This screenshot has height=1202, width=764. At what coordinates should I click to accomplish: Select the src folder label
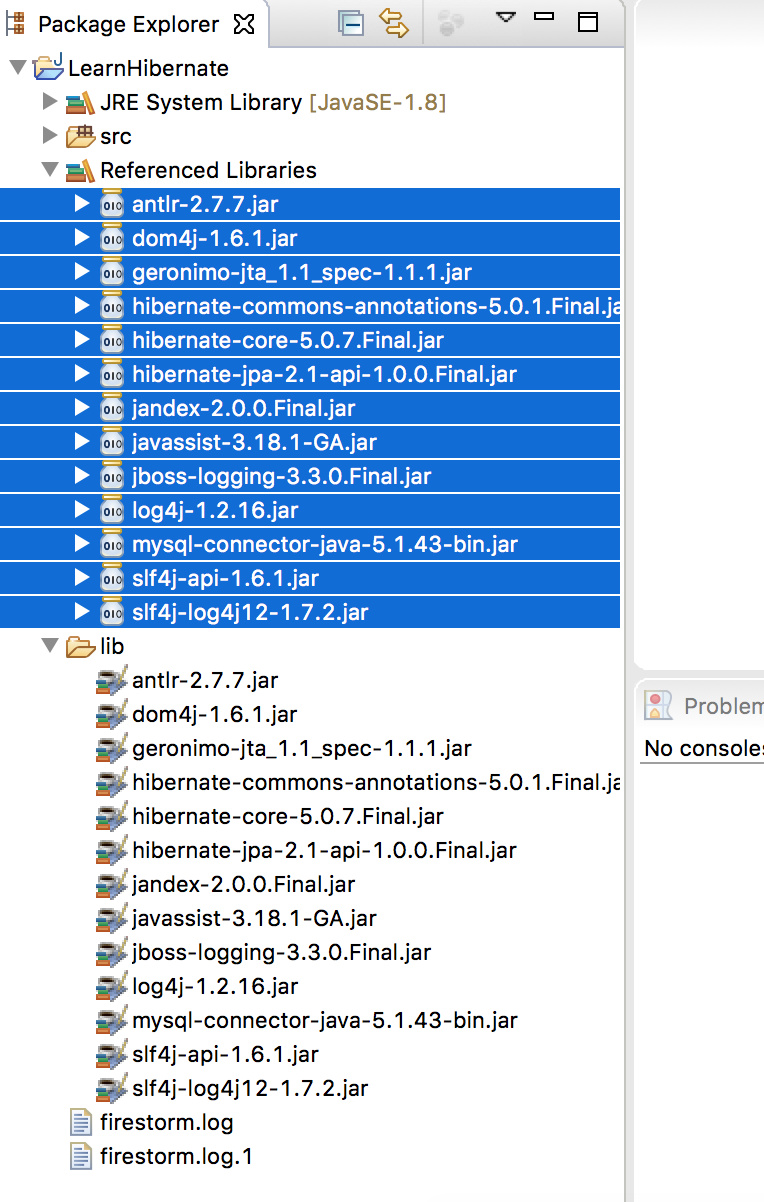click(116, 137)
